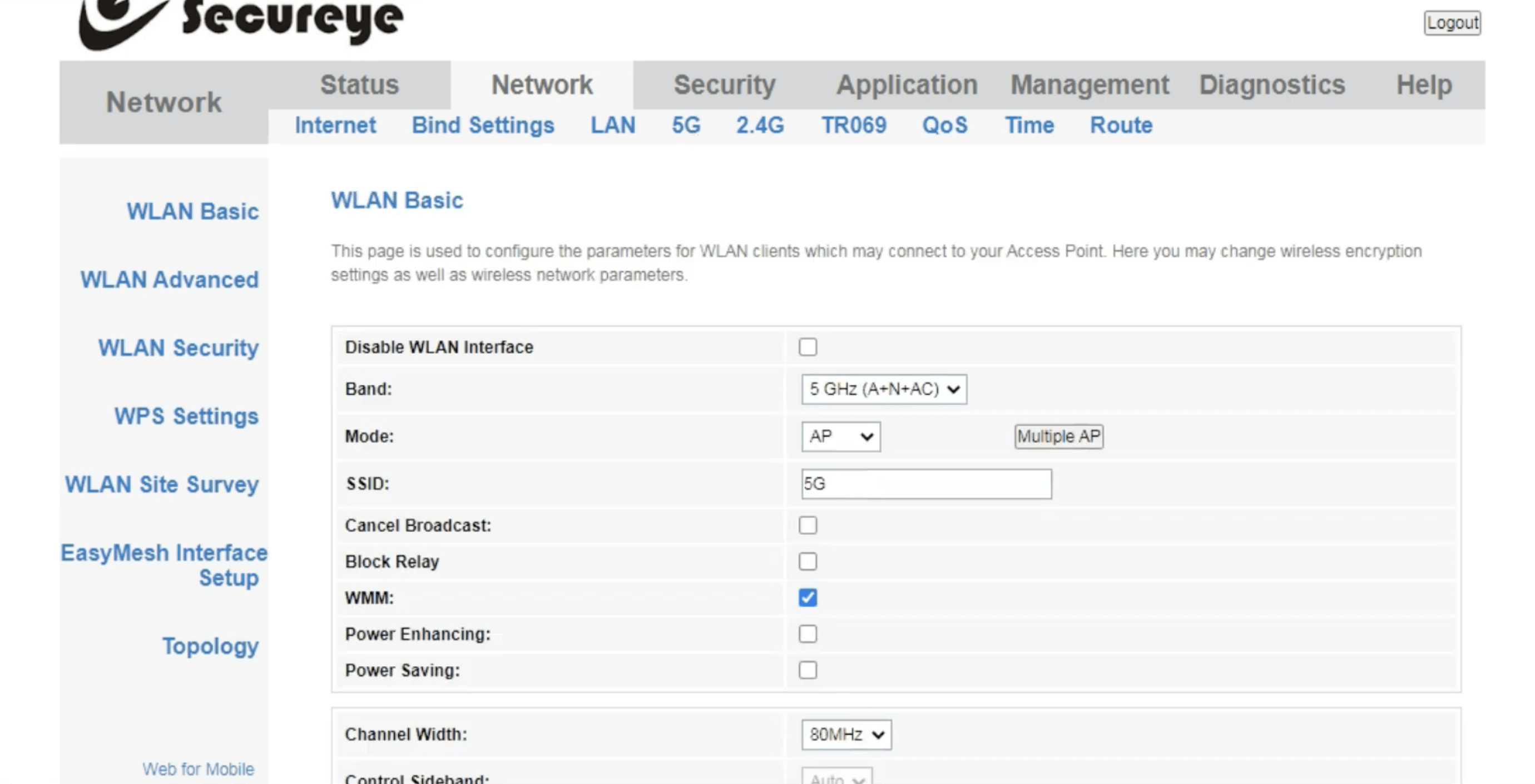Toggle the Disable WLAN Interface checkbox

(x=808, y=347)
